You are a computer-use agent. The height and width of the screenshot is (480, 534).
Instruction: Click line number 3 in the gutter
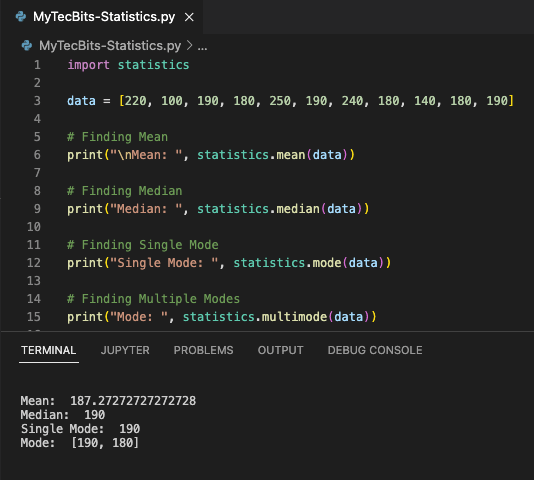pos(37,101)
